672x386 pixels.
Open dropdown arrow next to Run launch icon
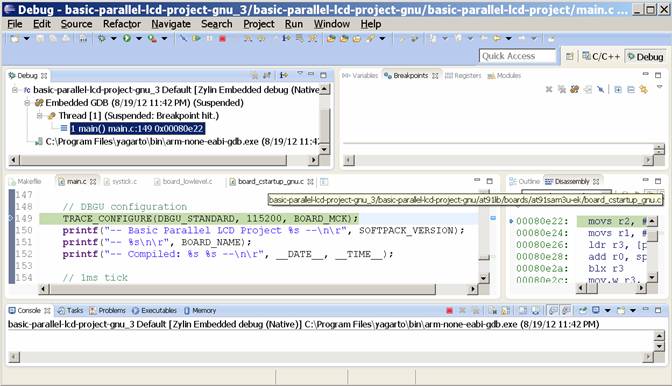(139, 39)
